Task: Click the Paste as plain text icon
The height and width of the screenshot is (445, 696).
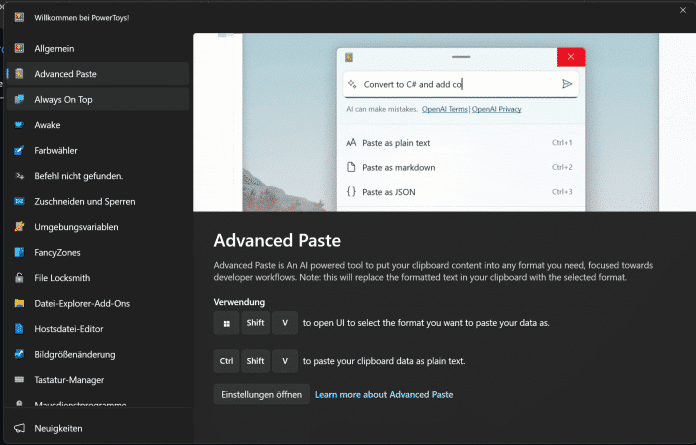Action: coord(351,142)
